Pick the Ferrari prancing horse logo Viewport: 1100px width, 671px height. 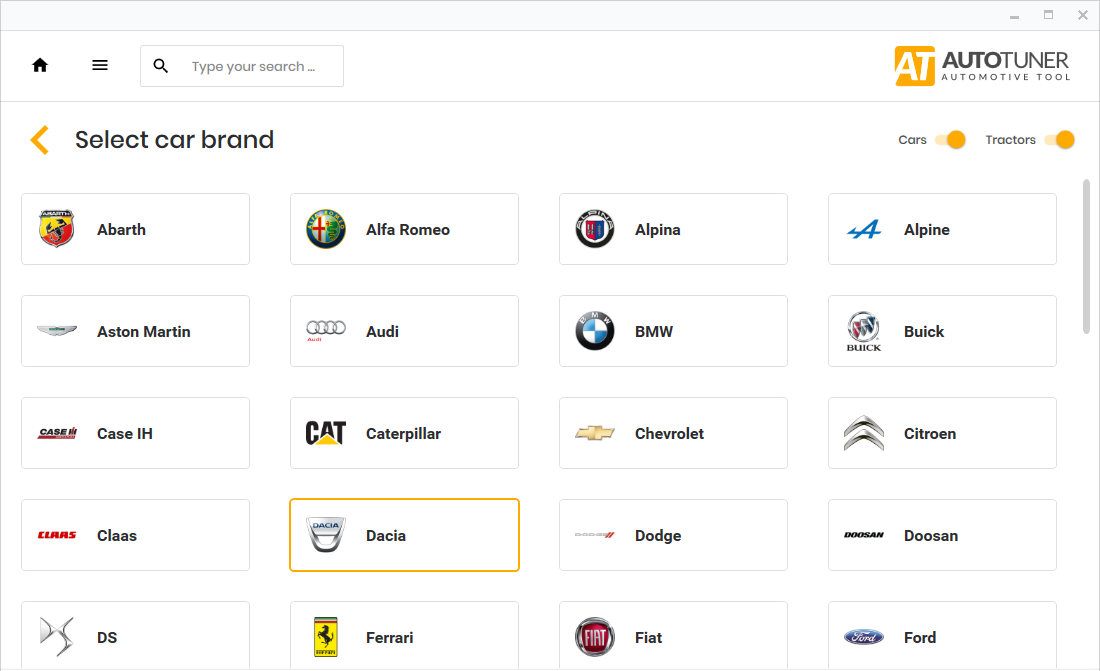pos(326,637)
